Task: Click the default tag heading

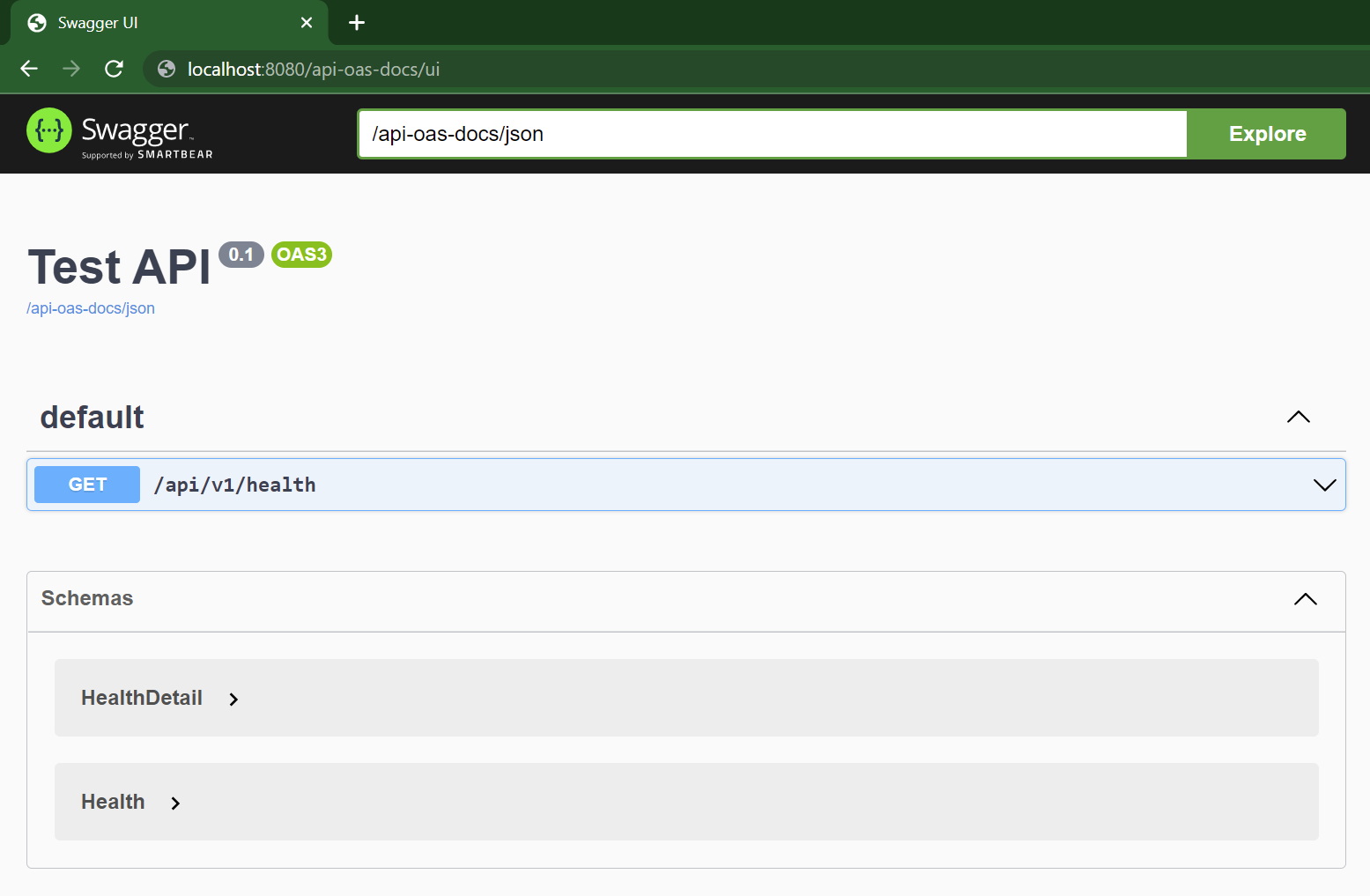Action: 92,417
